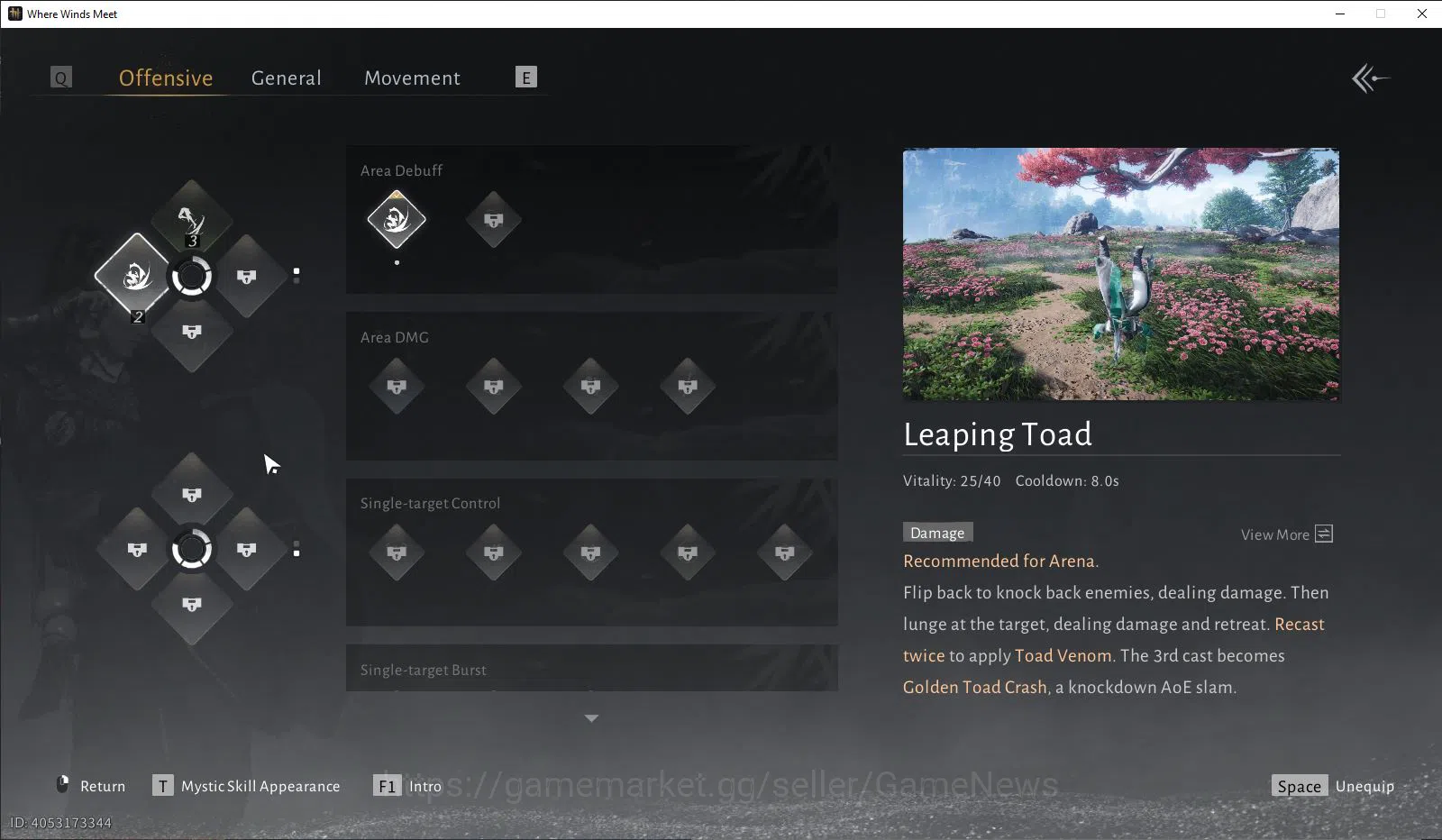1442x840 pixels.
Task: Select the right empty slot in upper wheel
Action: 247,276
